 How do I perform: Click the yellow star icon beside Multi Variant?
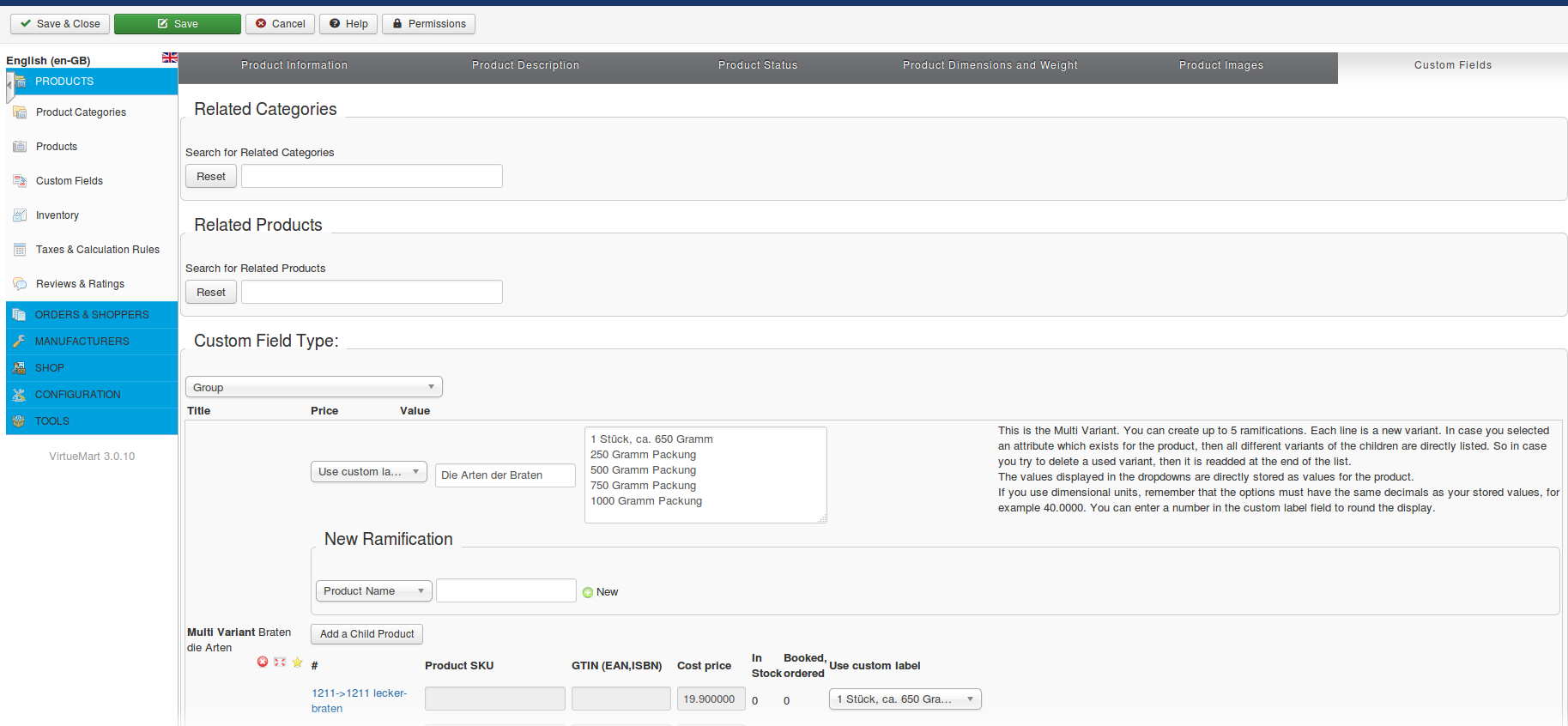coord(297,662)
